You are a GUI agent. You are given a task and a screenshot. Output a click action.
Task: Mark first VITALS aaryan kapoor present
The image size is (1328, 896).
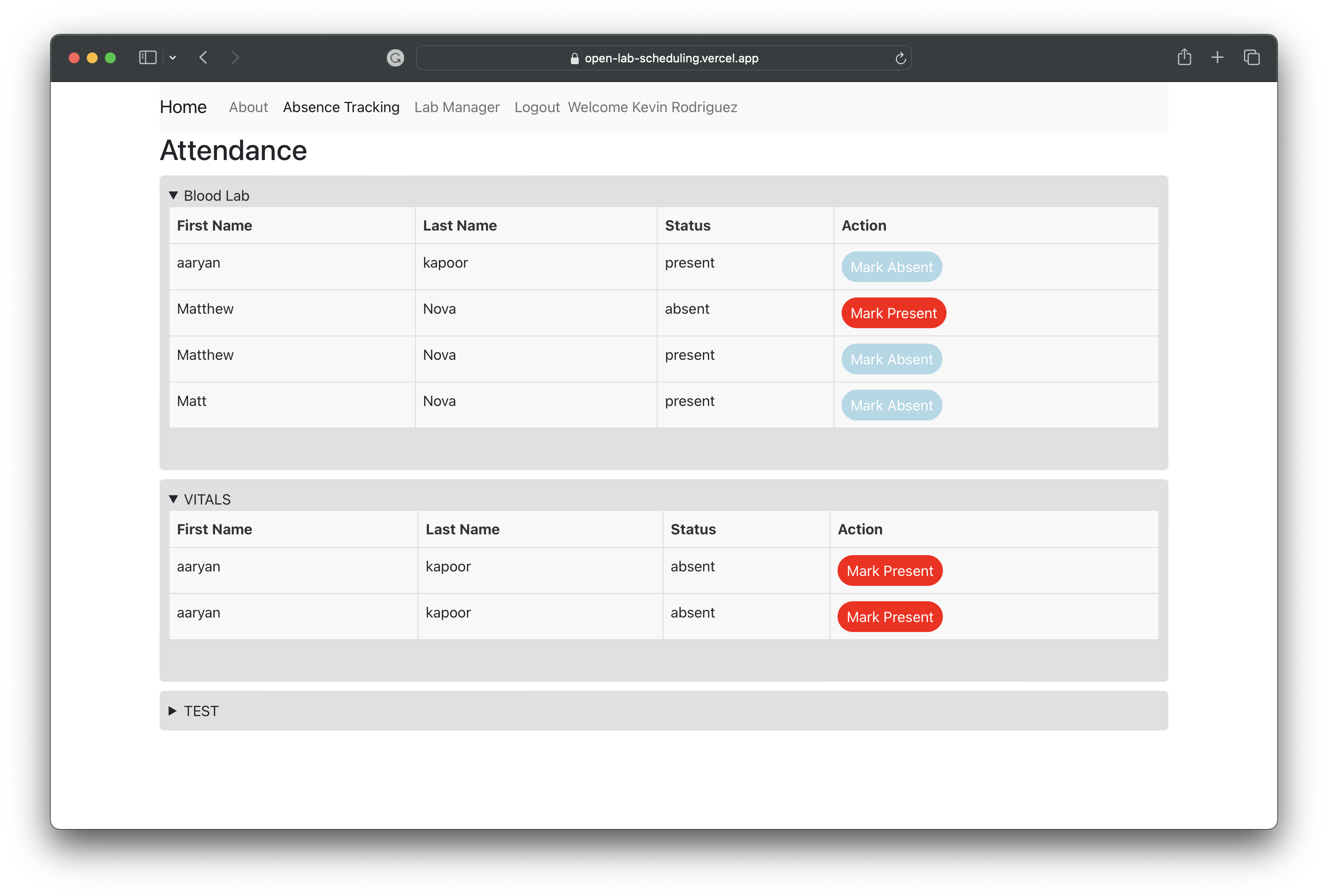890,571
